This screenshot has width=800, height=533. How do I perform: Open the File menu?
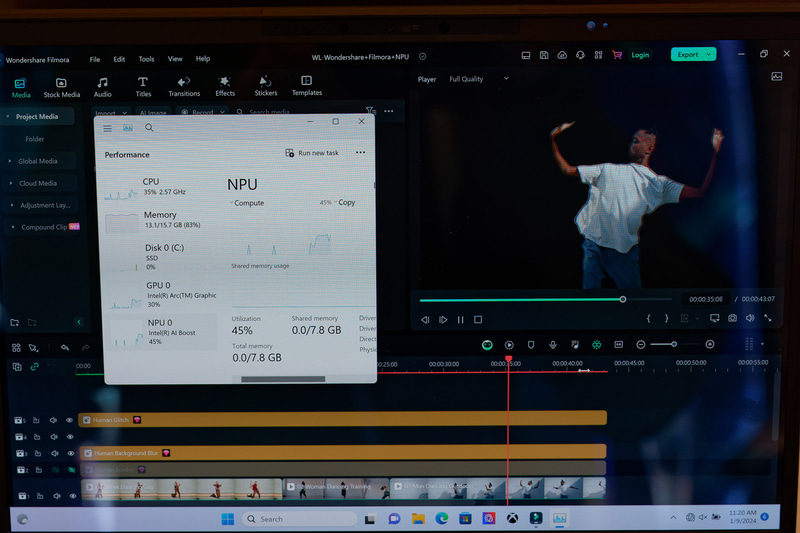coord(95,59)
